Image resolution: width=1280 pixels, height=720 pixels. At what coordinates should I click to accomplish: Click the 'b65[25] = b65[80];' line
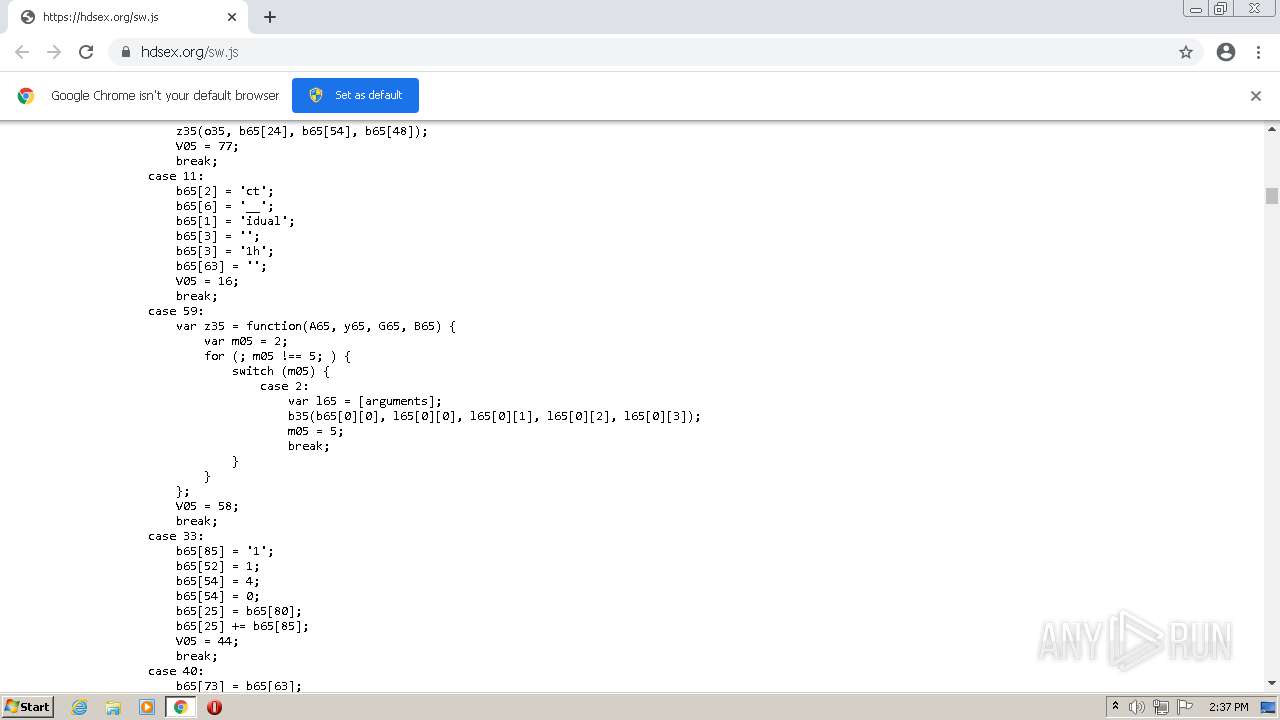[x=239, y=611]
